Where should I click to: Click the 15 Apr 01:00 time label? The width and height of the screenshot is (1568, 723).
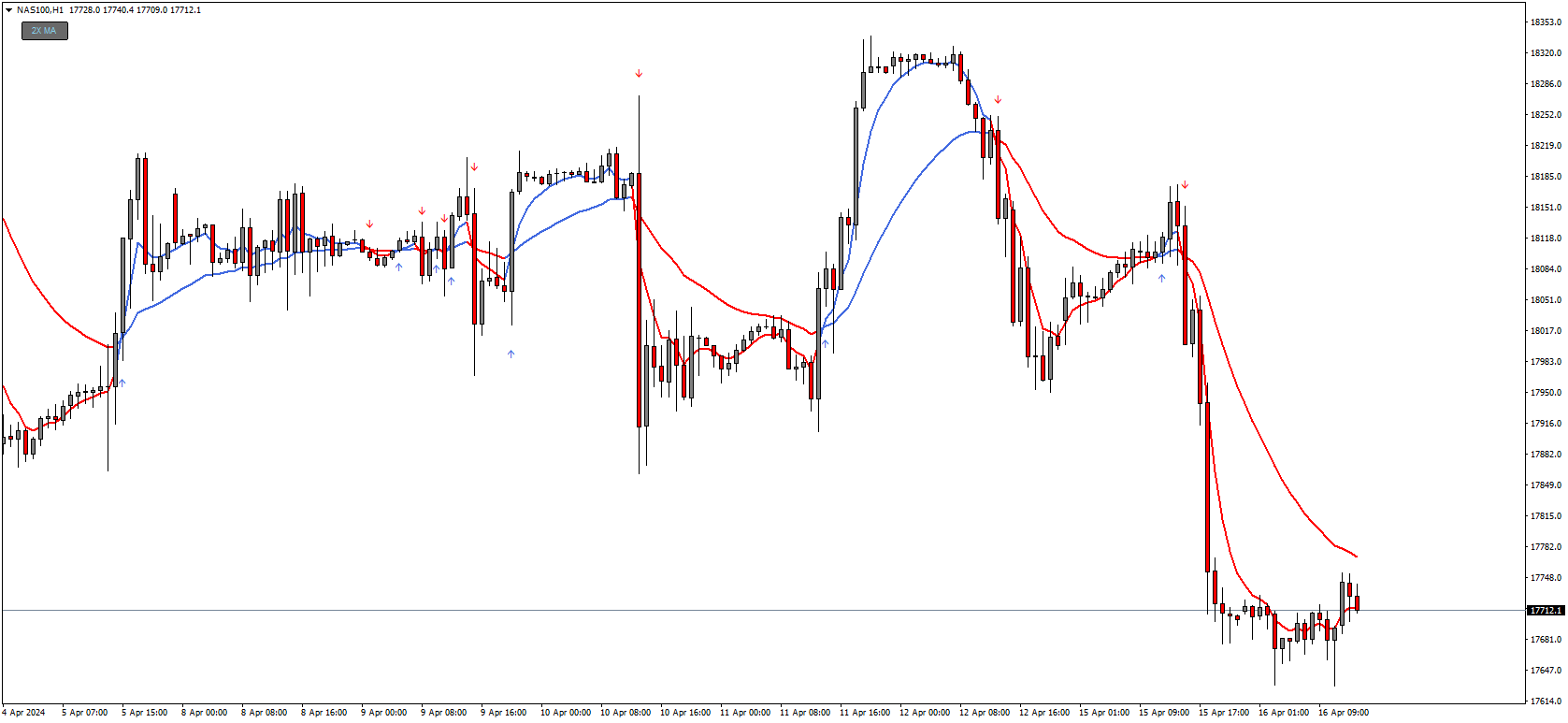(x=1103, y=713)
